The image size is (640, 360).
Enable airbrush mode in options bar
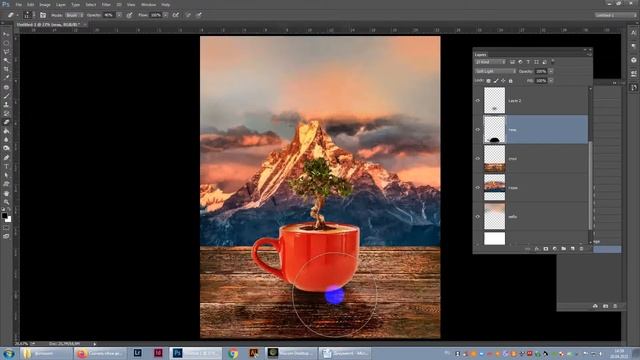[176, 15]
